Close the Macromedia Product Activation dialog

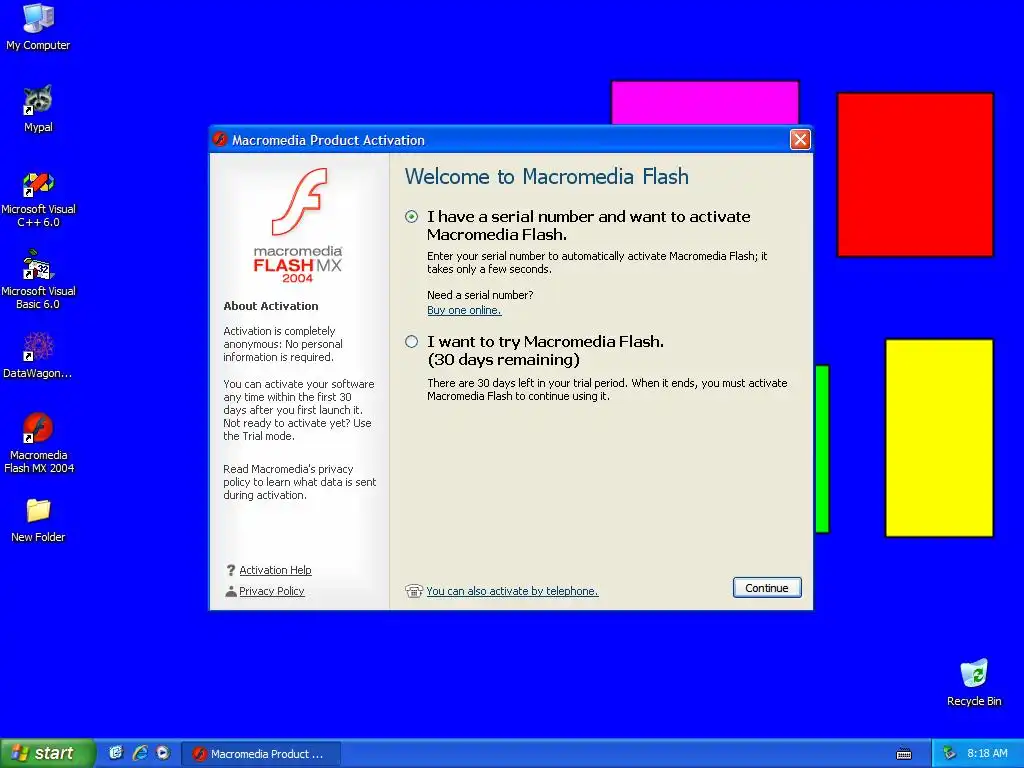(800, 140)
